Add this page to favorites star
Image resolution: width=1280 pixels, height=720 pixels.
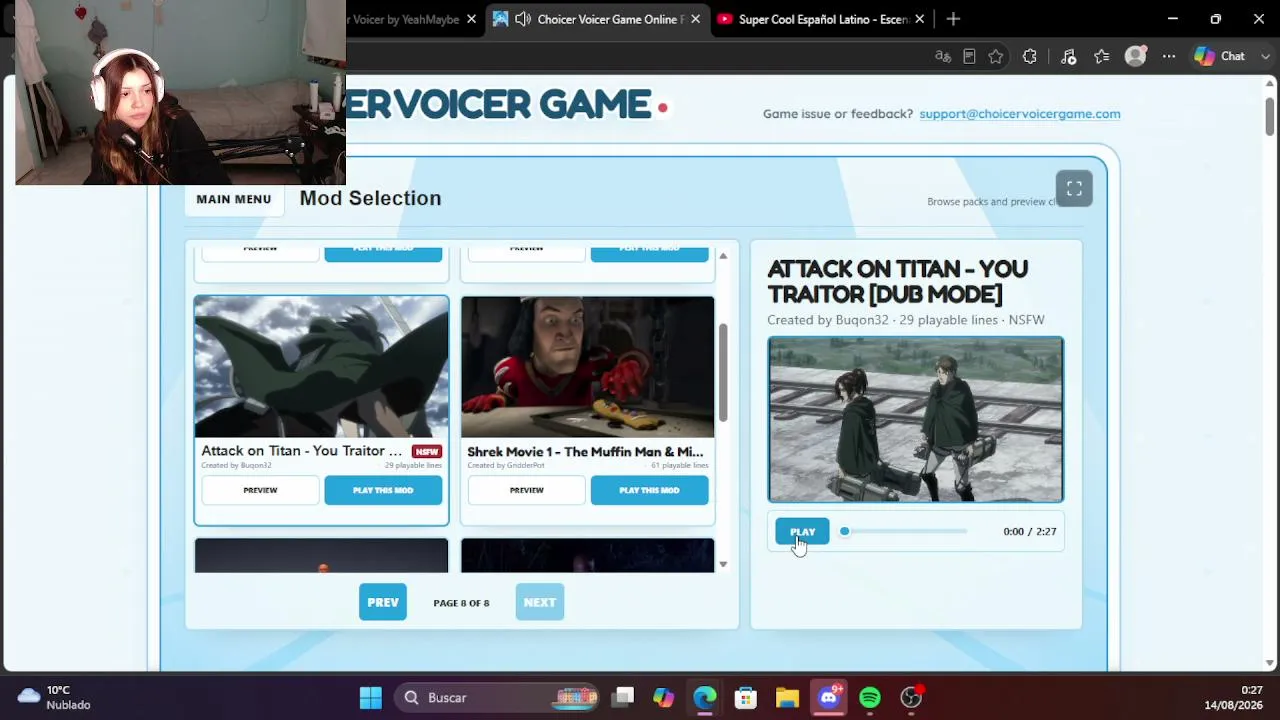996,56
